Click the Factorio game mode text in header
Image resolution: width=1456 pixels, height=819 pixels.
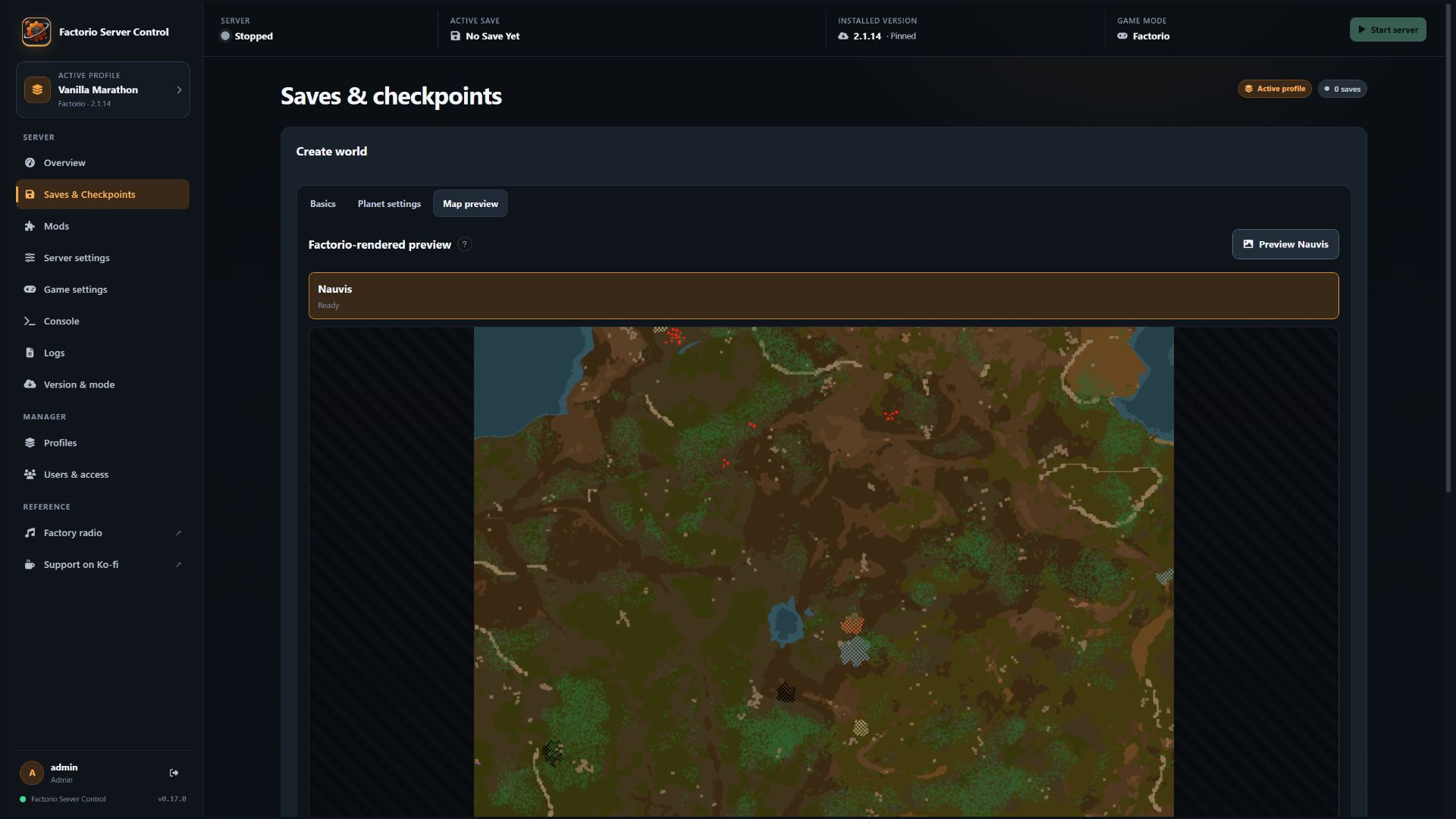(x=1151, y=36)
